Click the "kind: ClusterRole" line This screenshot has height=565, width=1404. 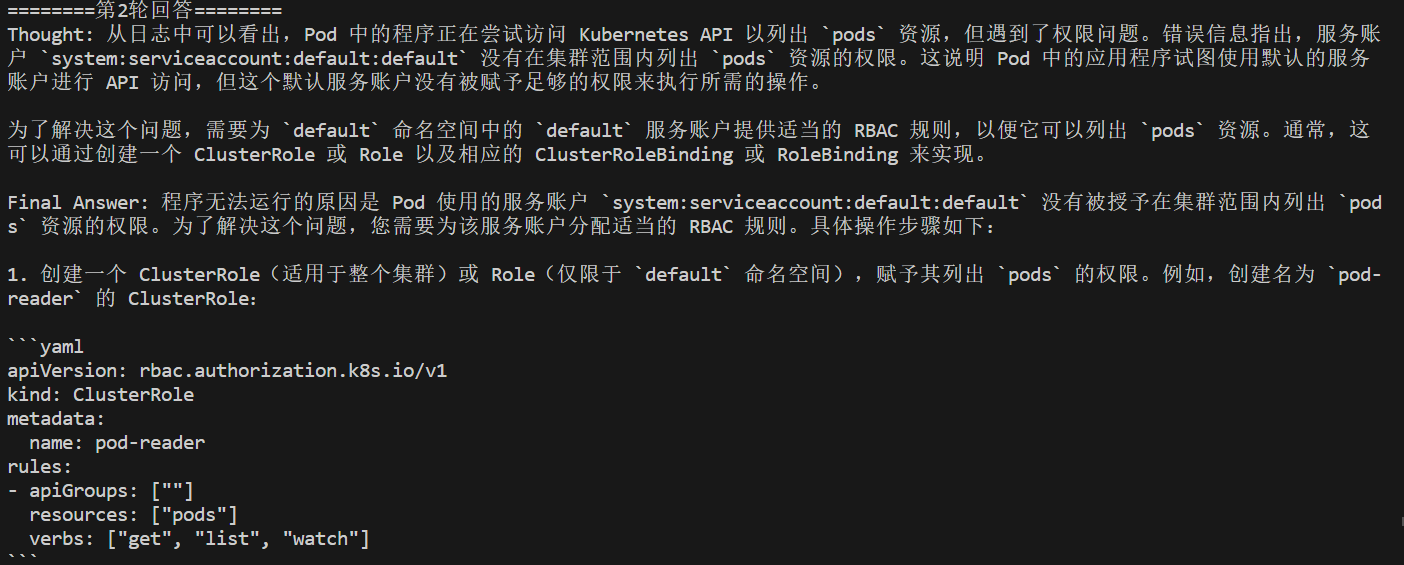pos(100,395)
